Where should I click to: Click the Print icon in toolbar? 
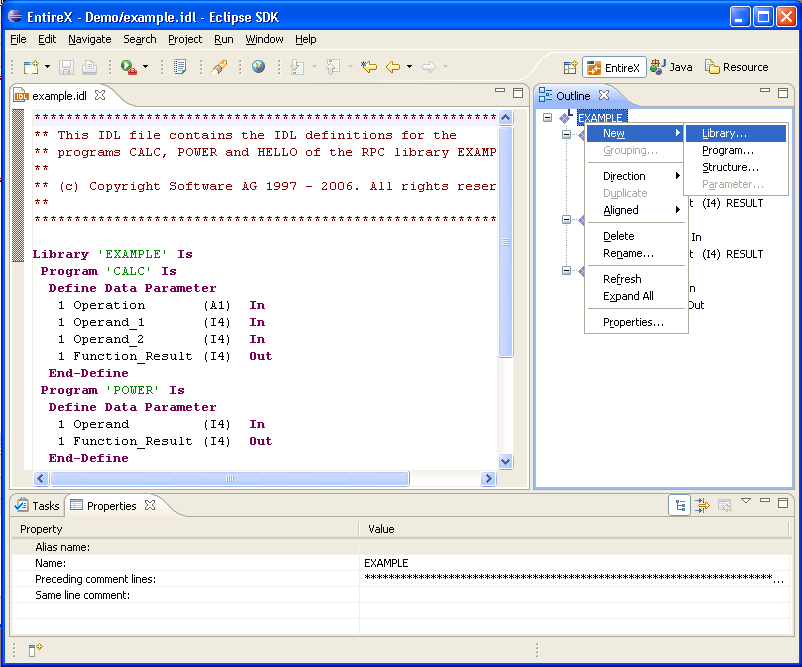[x=90, y=67]
